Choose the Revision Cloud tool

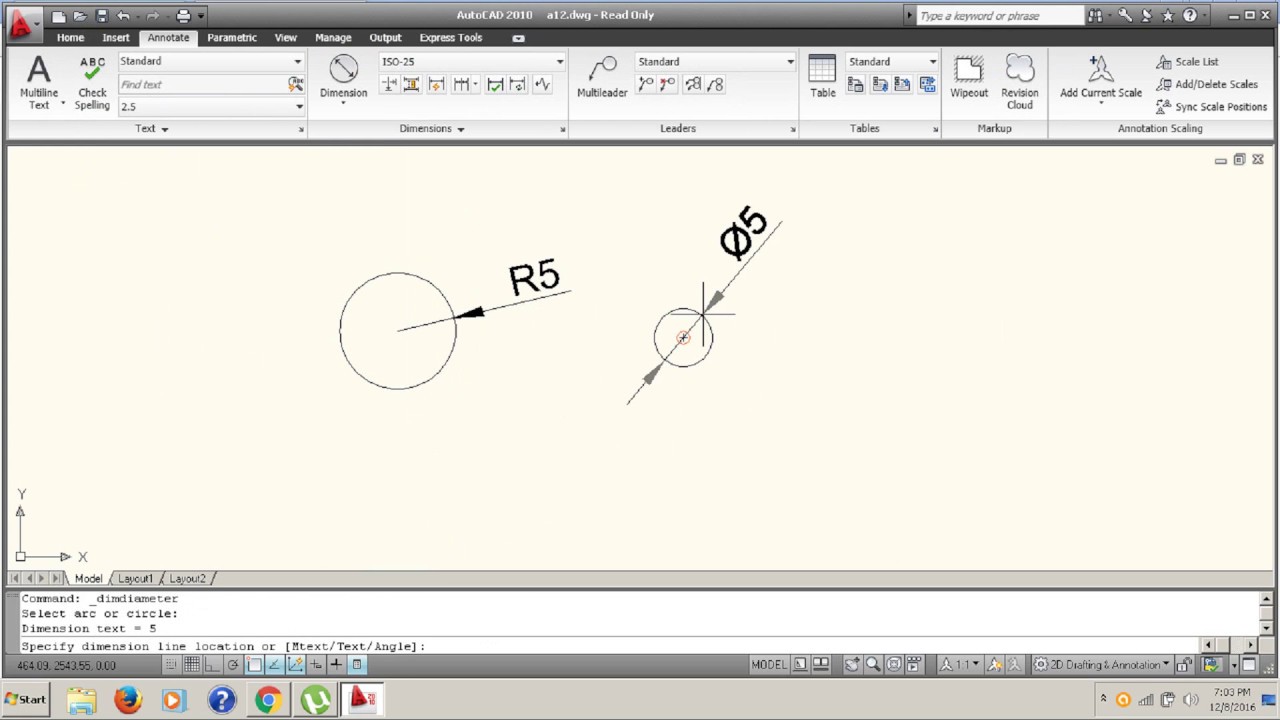(x=1019, y=82)
